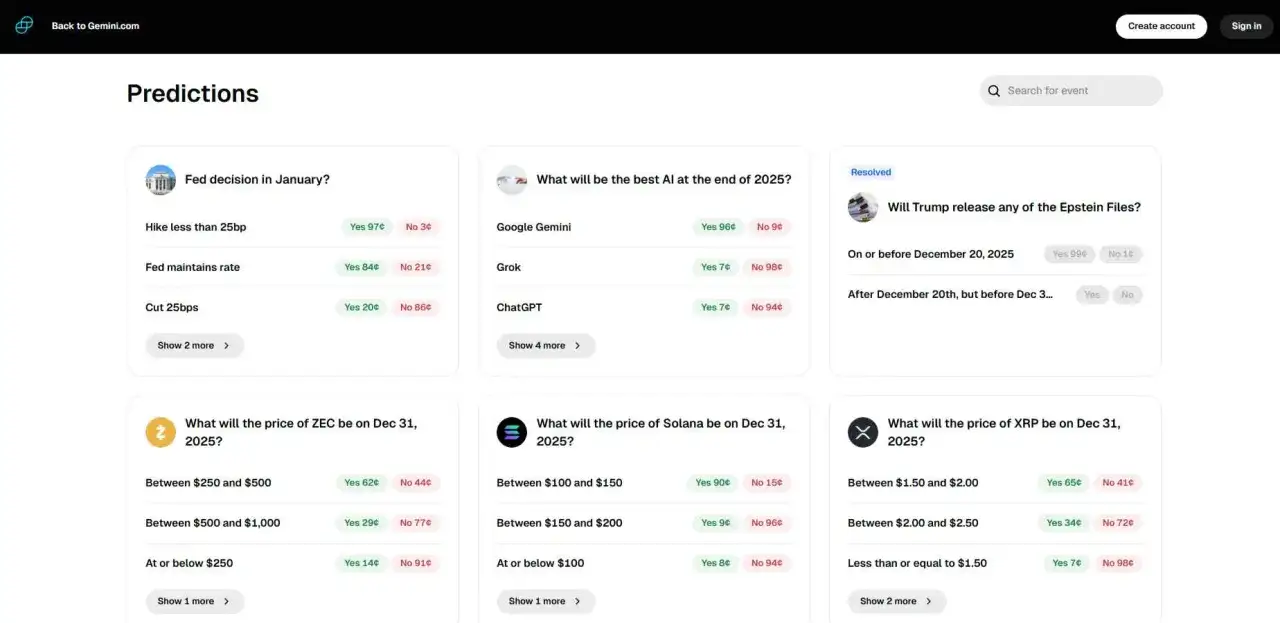Select No 9¢ for Google Gemini
Screen dimensions: 1280x623
(x=769, y=227)
